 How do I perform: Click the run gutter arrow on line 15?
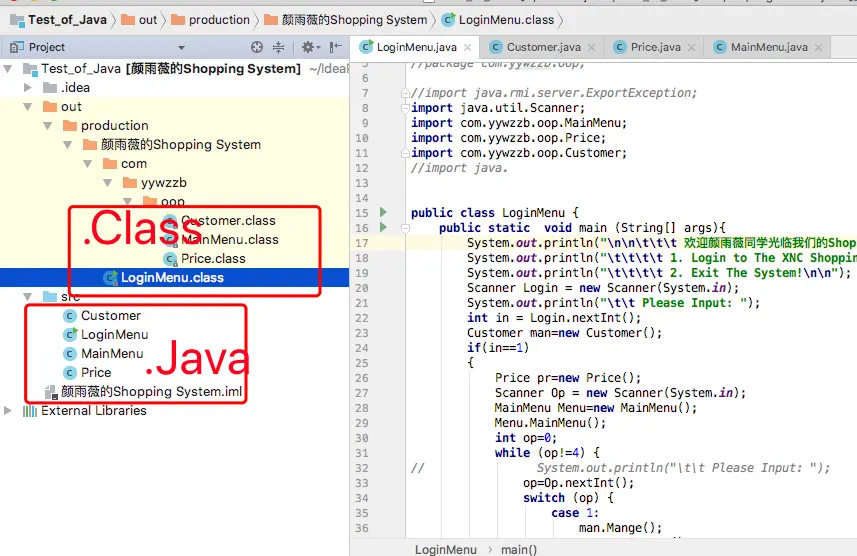click(383, 212)
